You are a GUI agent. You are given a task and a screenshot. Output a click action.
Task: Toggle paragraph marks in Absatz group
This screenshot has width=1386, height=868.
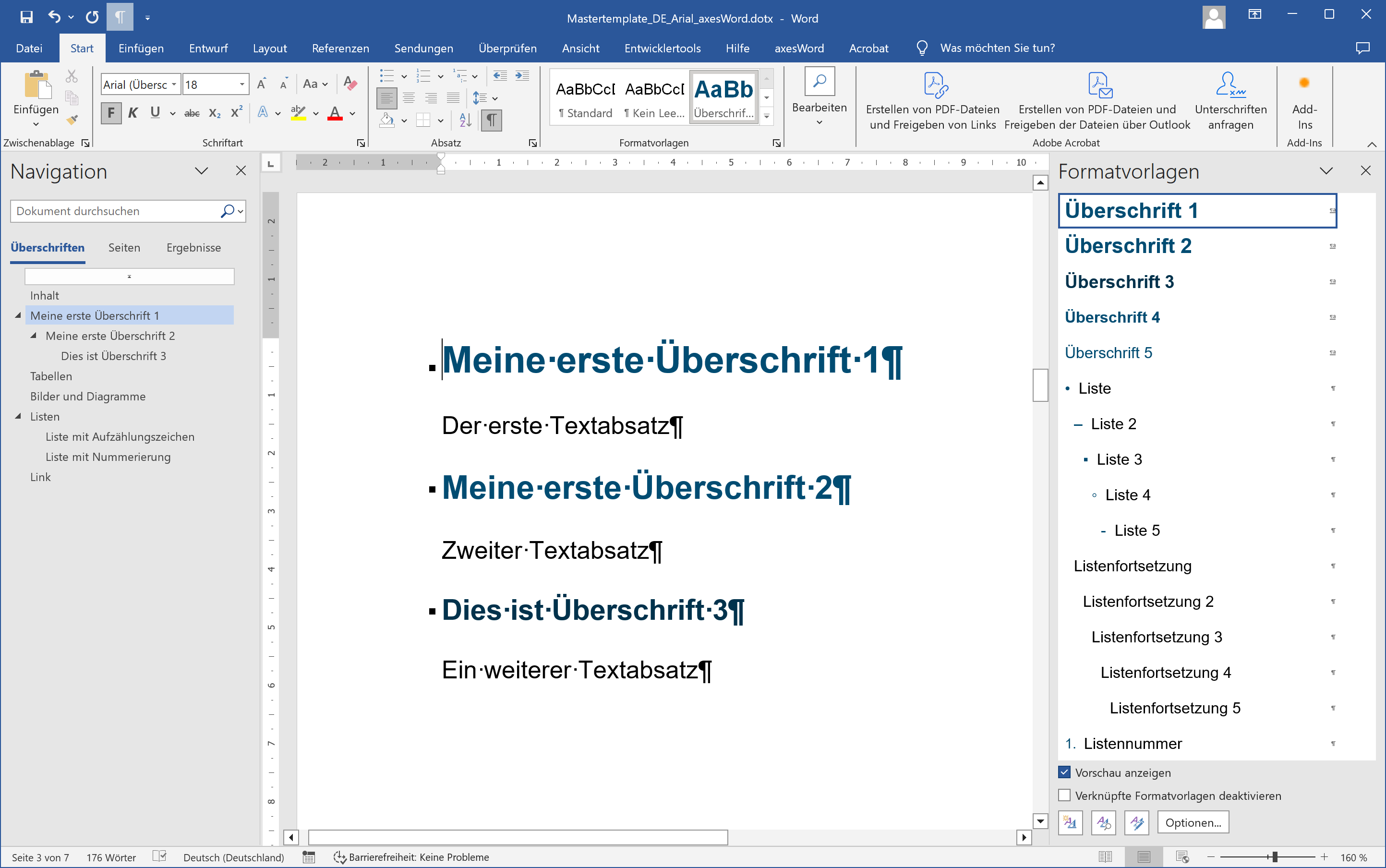coord(491,120)
